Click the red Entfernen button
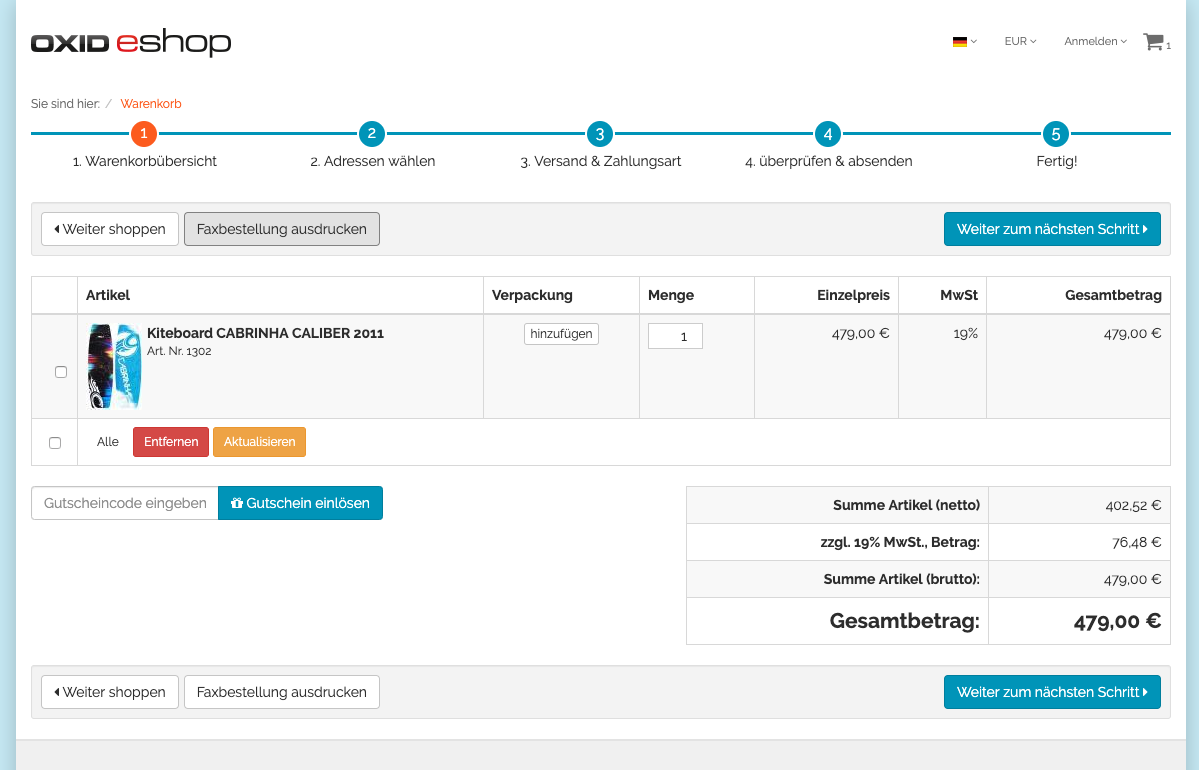 click(171, 442)
